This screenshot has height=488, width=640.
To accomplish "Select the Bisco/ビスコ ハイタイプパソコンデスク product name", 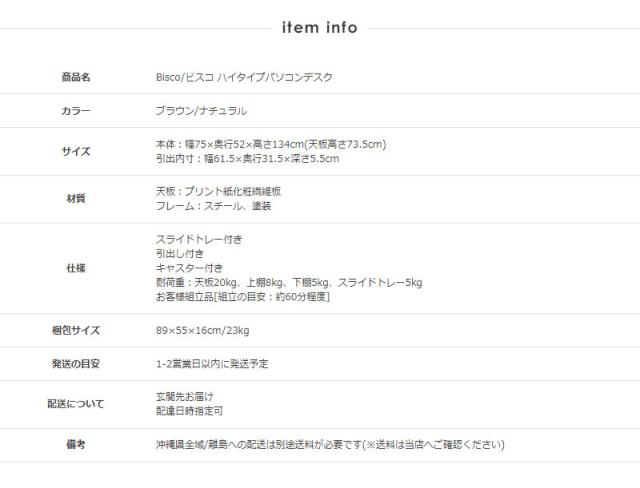I will (x=244, y=77).
